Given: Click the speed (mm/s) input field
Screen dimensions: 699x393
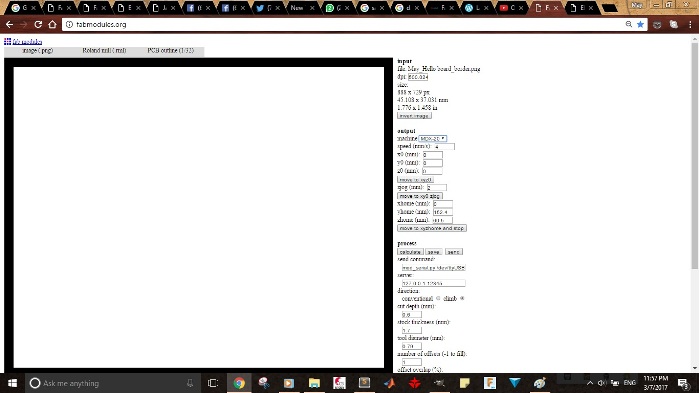Looking at the screenshot, I should pyautogui.click(x=444, y=147).
